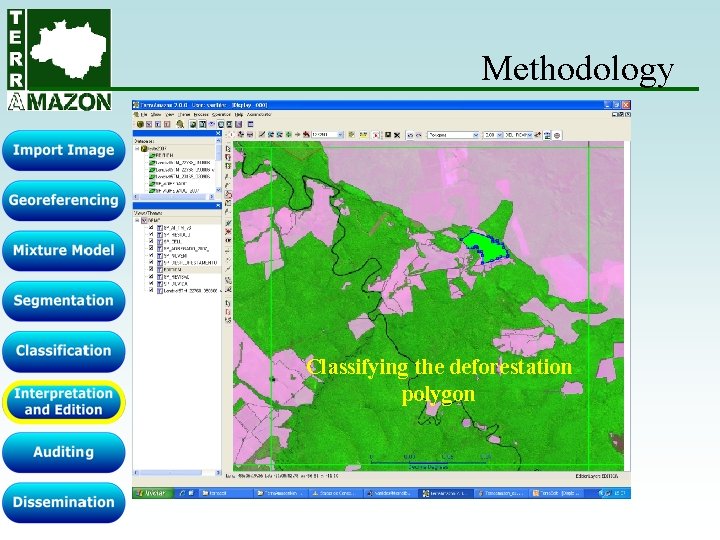Collapse the view root node in Views/Themes
This screenshot has height=540, width=720.
tap(137, 220)
